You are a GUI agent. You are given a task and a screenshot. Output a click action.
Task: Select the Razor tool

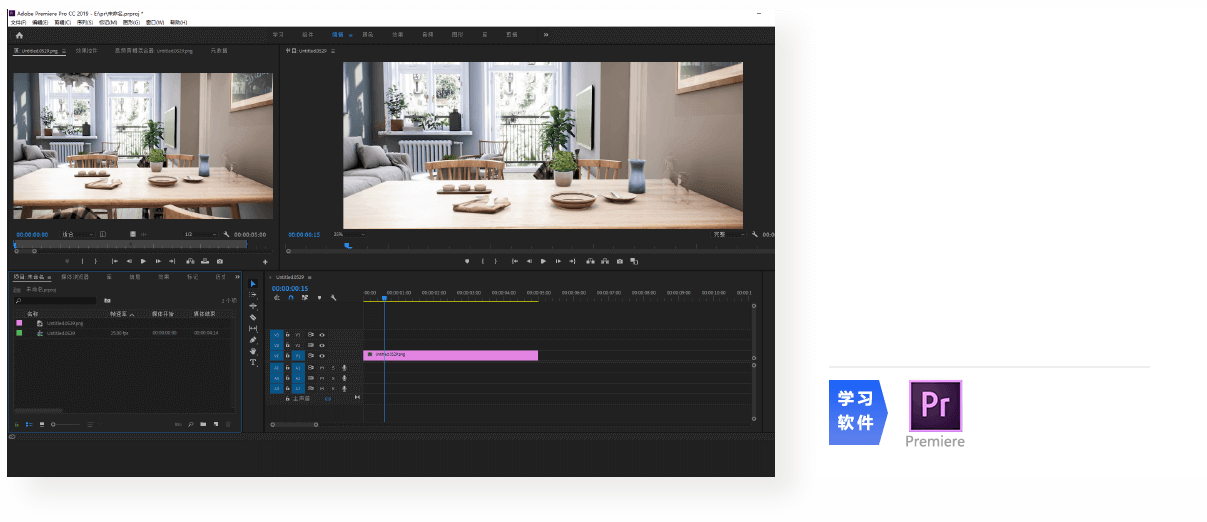click(x=253, y=317)
